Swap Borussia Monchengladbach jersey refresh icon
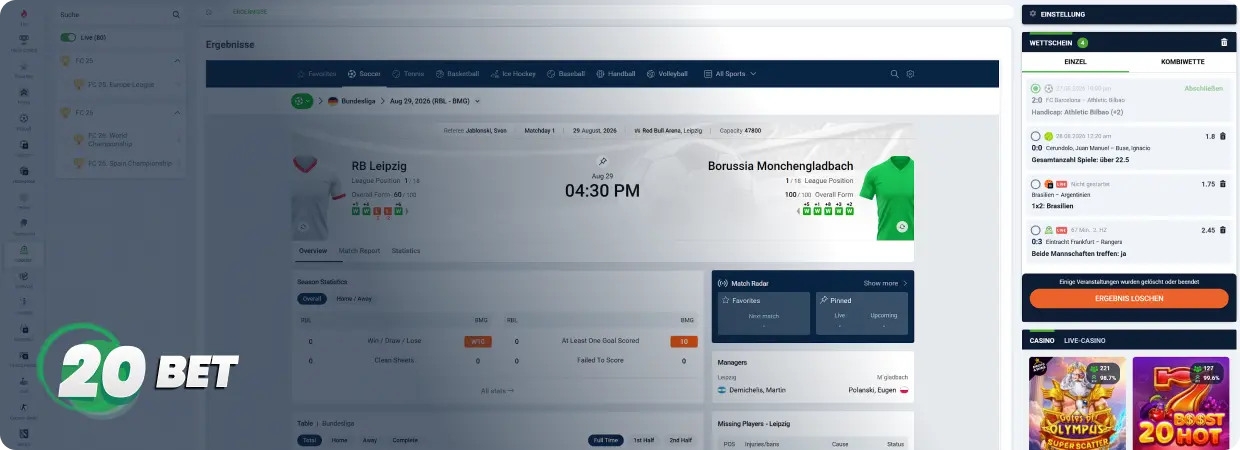The image size is (1240, 450). click(x=902, y=227)
